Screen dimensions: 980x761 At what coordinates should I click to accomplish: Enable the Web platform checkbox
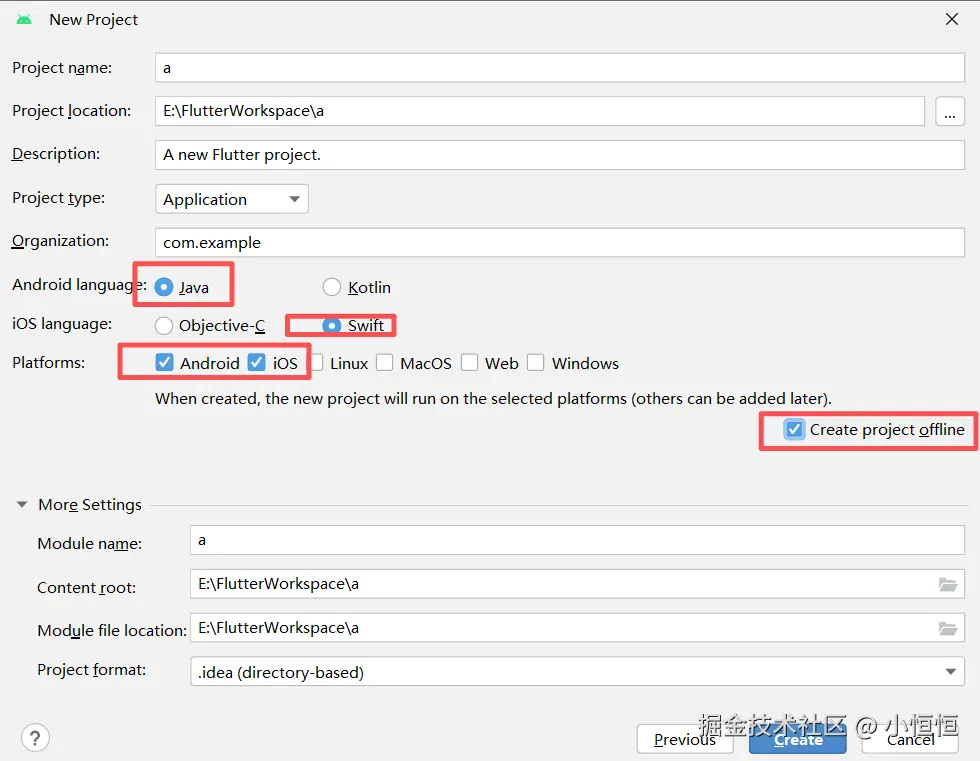click(469, 362)
